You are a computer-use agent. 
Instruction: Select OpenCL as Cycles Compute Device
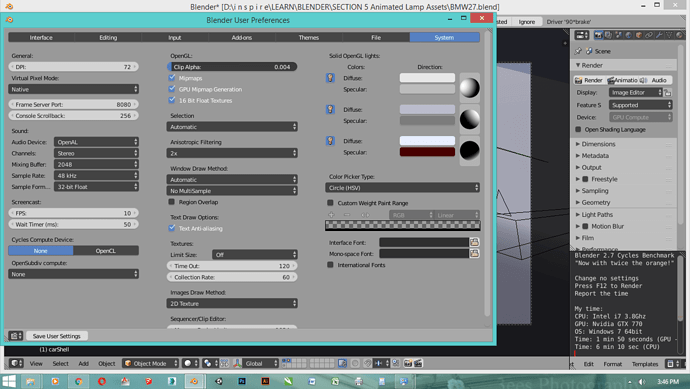click(106, 250)
